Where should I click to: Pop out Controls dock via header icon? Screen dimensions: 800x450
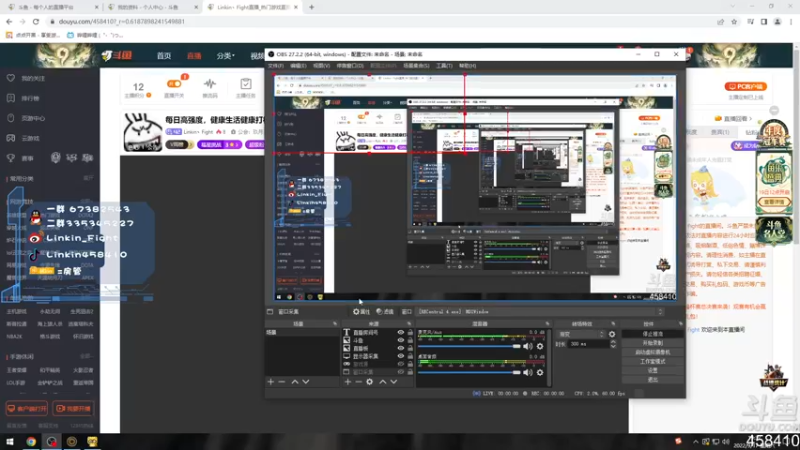click(681, 324)
